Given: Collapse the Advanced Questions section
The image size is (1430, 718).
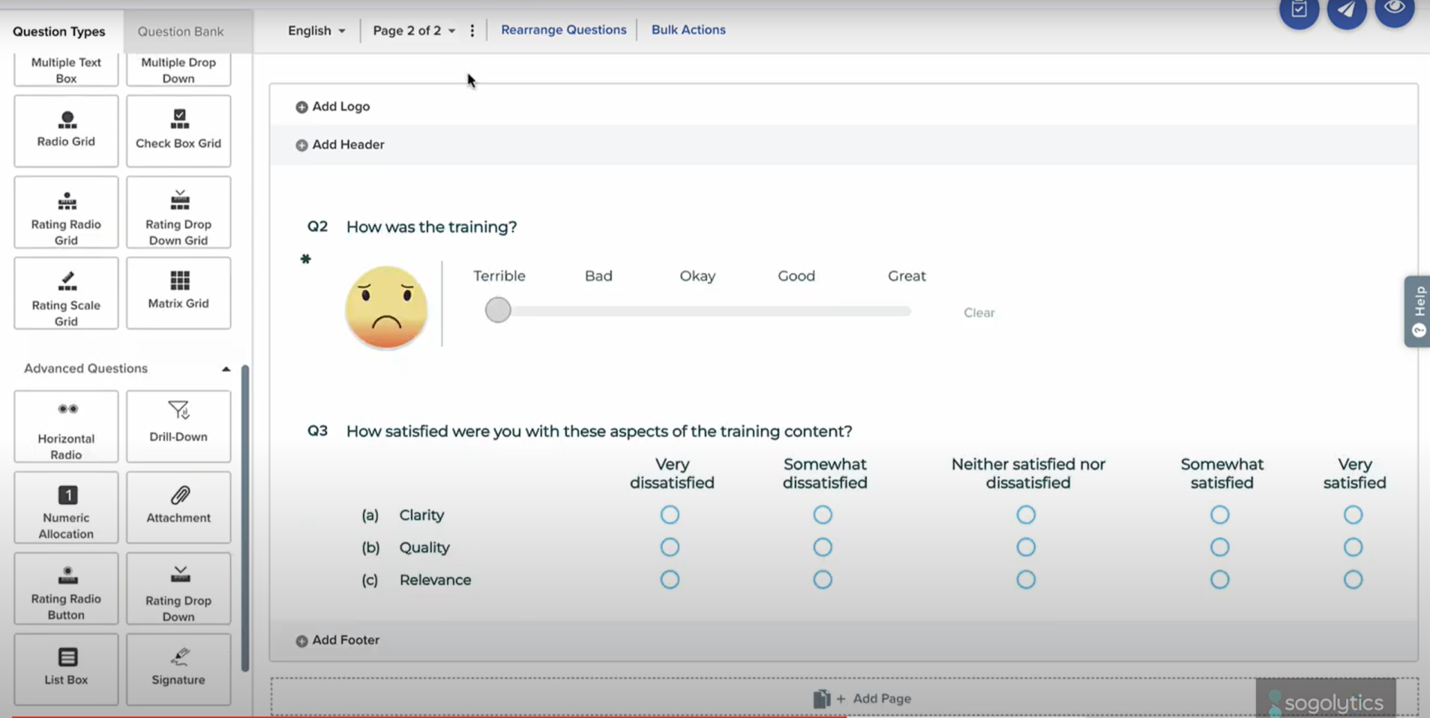Looking at the screenshot, I should tap(226, 369).
